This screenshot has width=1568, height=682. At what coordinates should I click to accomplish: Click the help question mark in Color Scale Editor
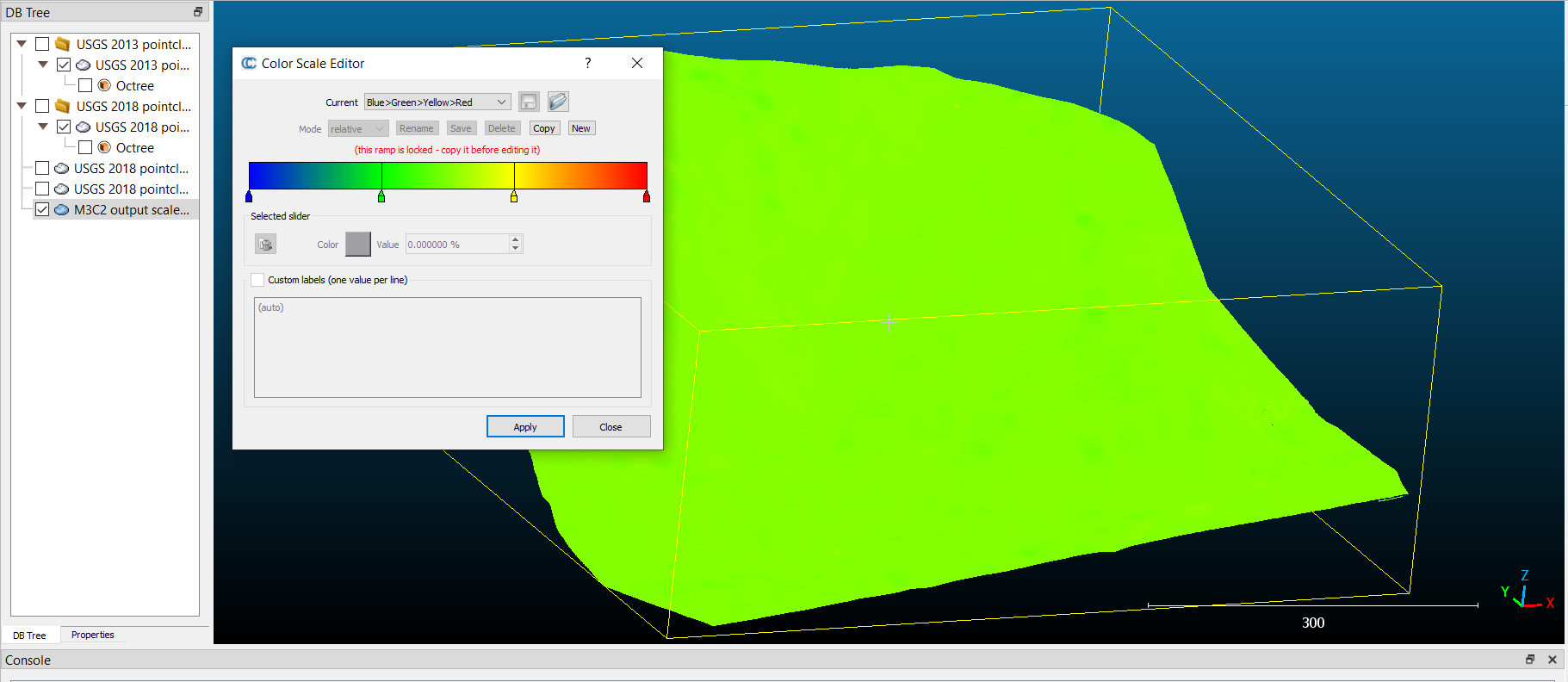(x=588, y=64)
